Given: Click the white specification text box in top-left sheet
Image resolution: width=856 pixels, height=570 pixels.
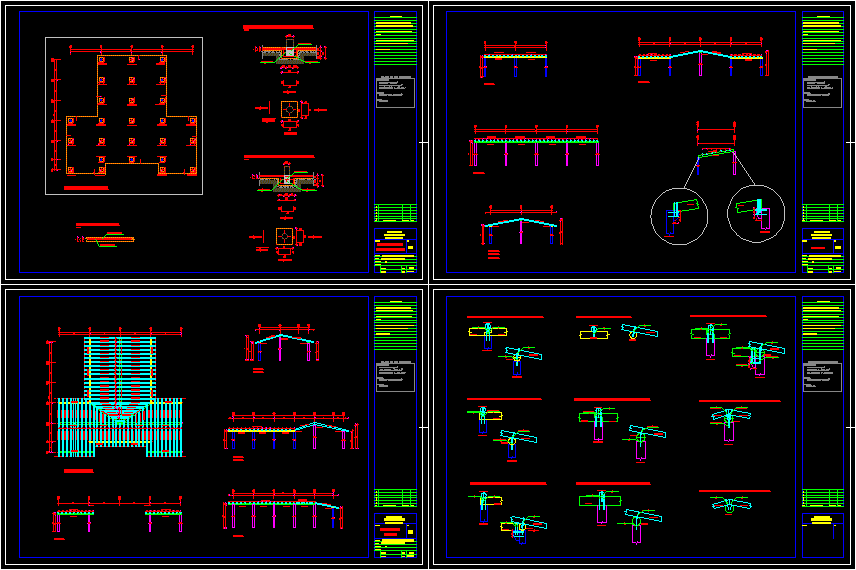Looking at the screenshot, I should (395, 92).
